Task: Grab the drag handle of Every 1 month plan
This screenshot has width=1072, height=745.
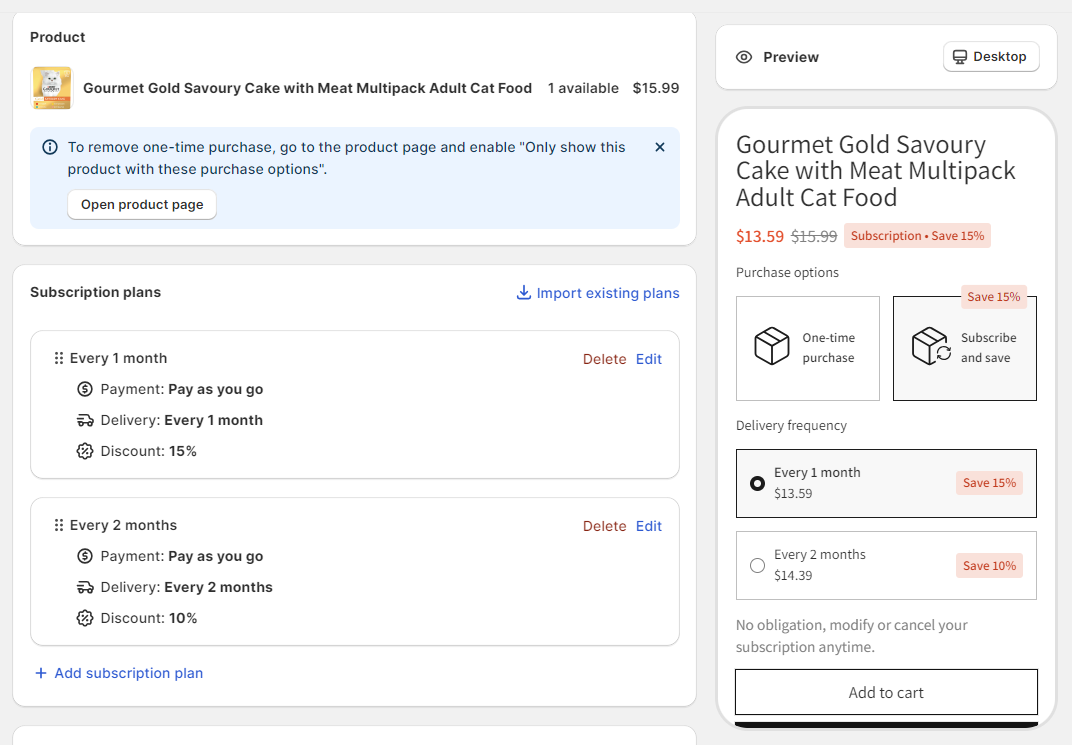Action: click(x=59, y=358)
